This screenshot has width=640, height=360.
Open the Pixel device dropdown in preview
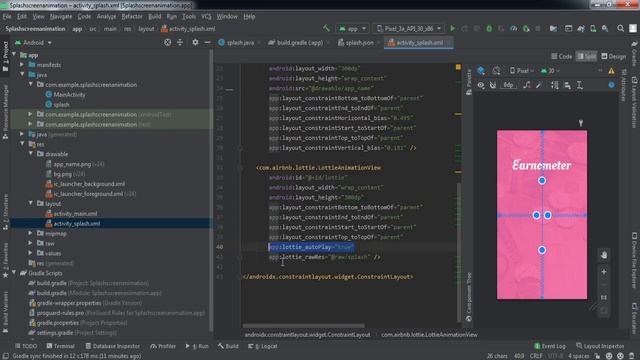click(x=522, y=71)
